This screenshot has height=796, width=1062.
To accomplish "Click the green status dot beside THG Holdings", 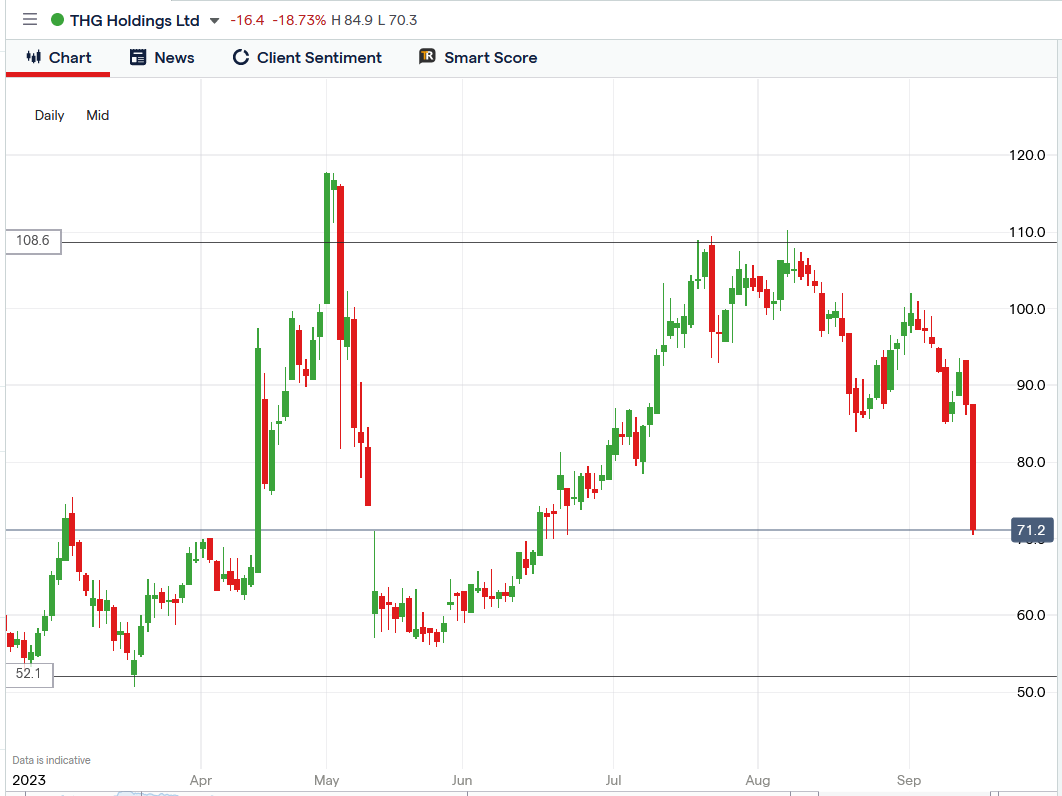I will (58, 20).
